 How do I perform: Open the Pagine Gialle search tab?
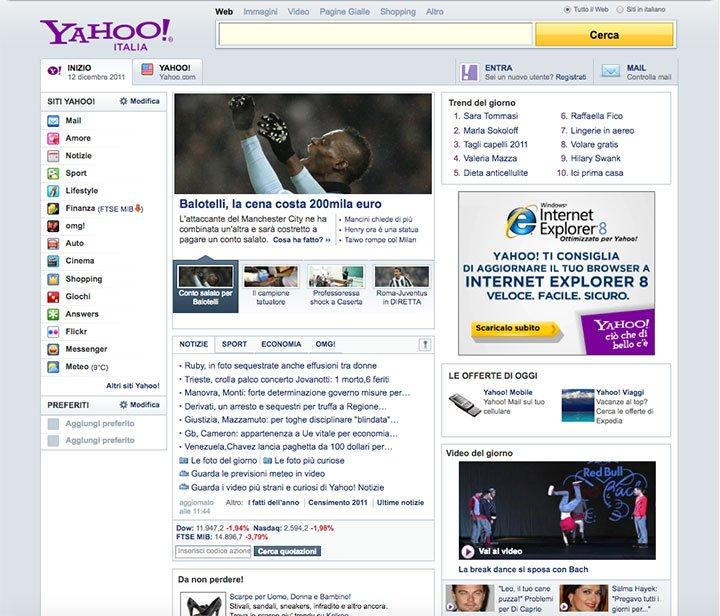pyautogui.click(x=344, y=12)
